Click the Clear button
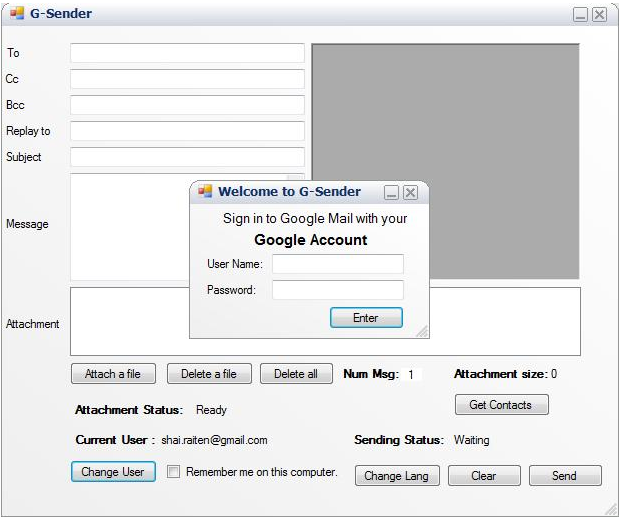This screenshot has width=620, height=517. 484,476
